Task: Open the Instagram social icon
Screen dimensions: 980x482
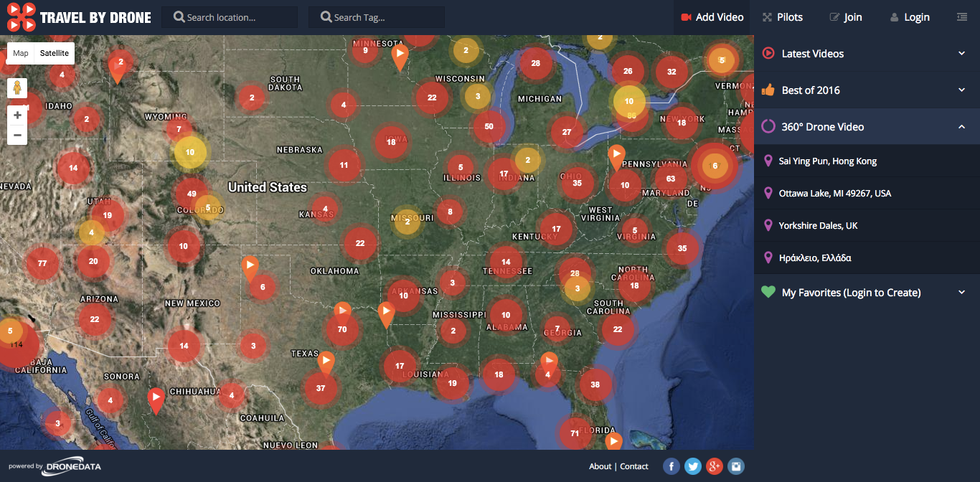Action: pos(736,466)
